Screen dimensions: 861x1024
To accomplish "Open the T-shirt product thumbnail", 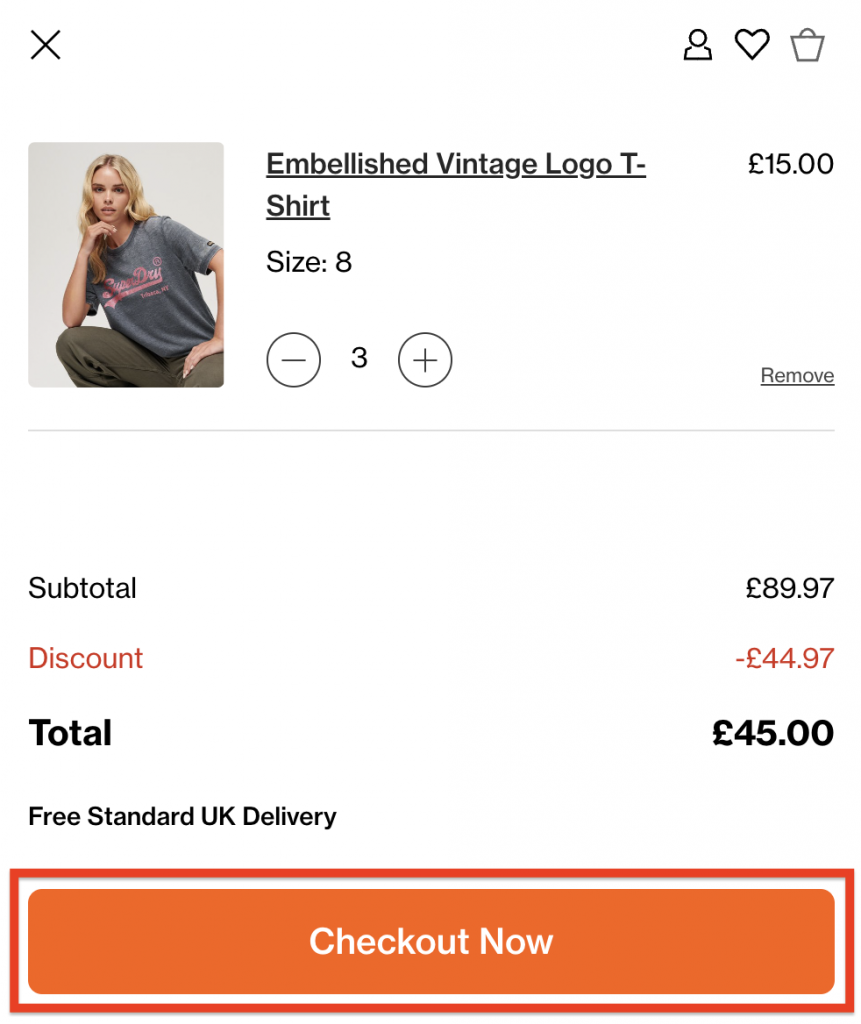I will click(x=126, y=265).
